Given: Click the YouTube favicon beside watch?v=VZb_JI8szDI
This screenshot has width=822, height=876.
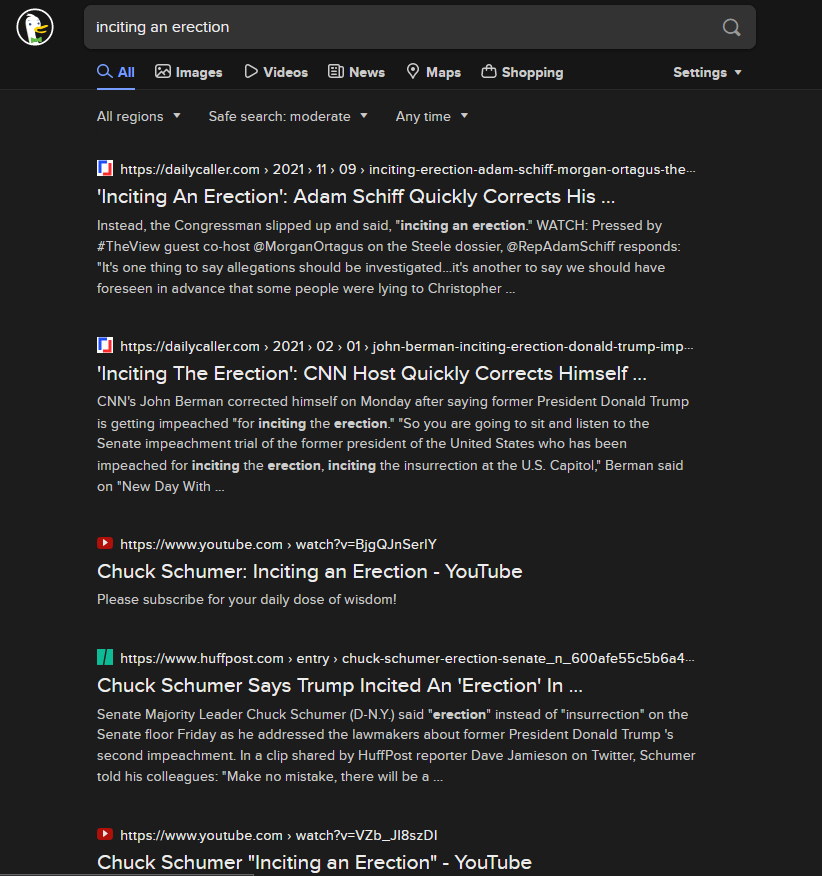Looking at the screenshot, I should click(105, 835).
